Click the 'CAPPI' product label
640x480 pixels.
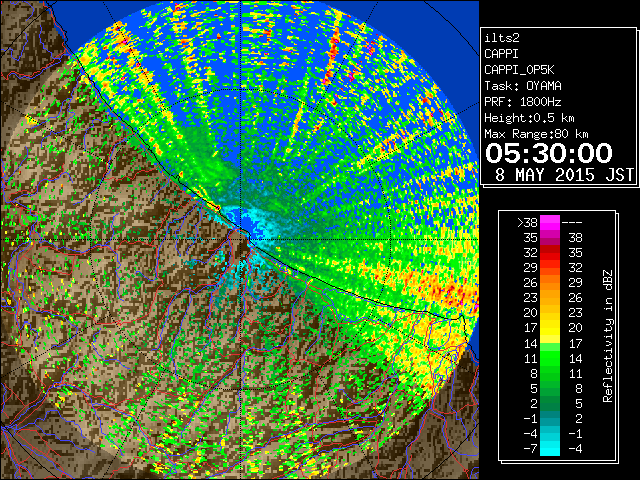click(x=501, y=54)
